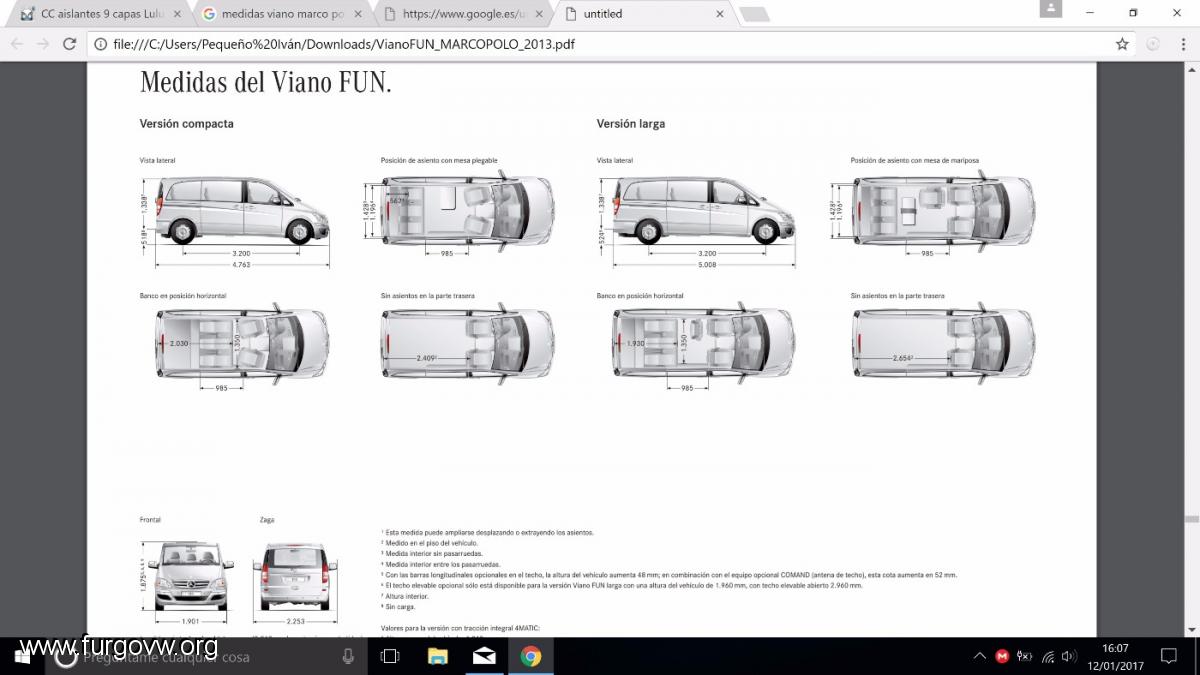Click the footnote starting 'Esta medida puede ampliarse'

[487, 533]
